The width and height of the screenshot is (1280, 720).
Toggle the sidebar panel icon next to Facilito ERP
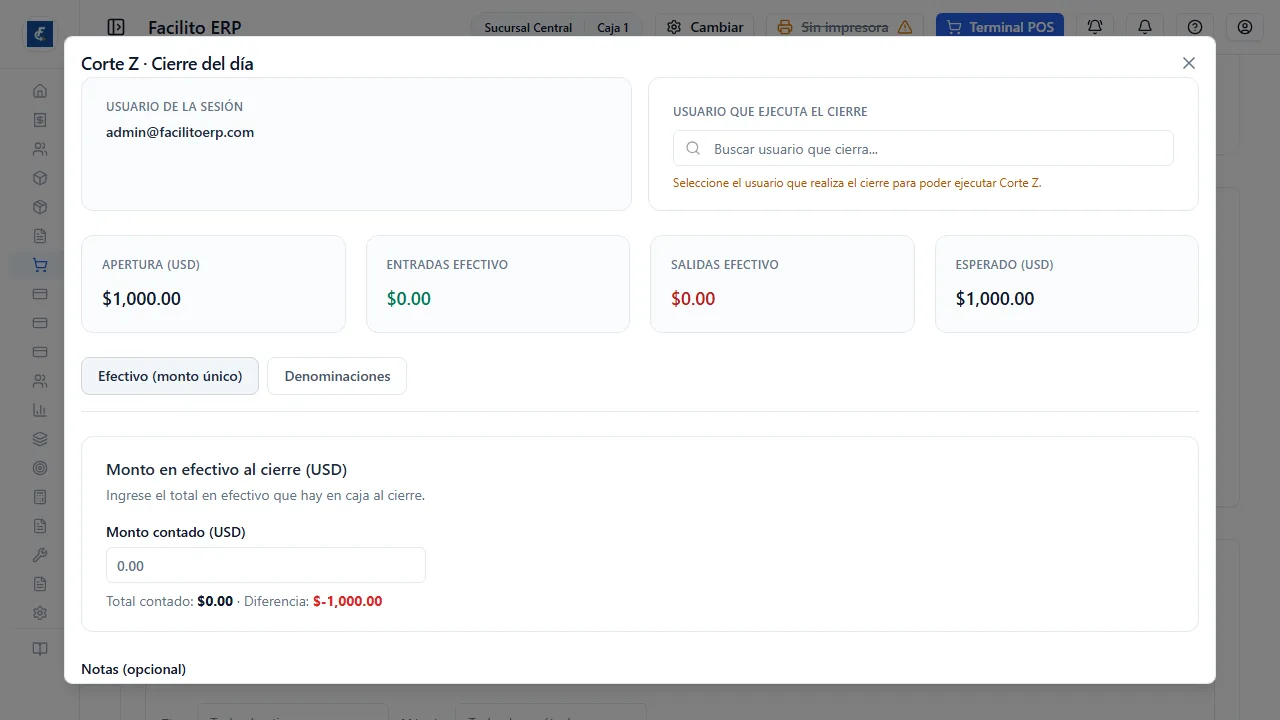[116, 27]
